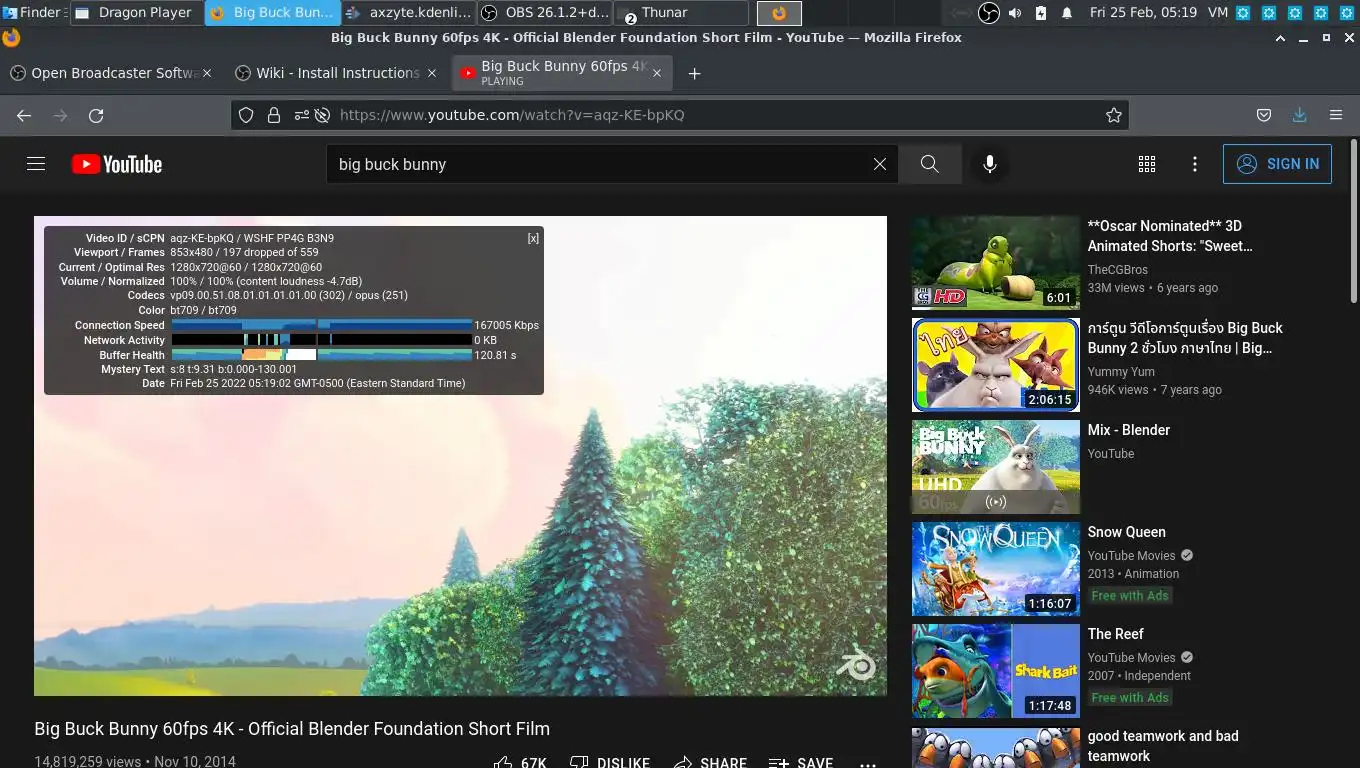Screen dimensions: 1360x768
Task: Click the Firefox icon taskbar button
Action: pyautogui.click(x=779, y=13)
